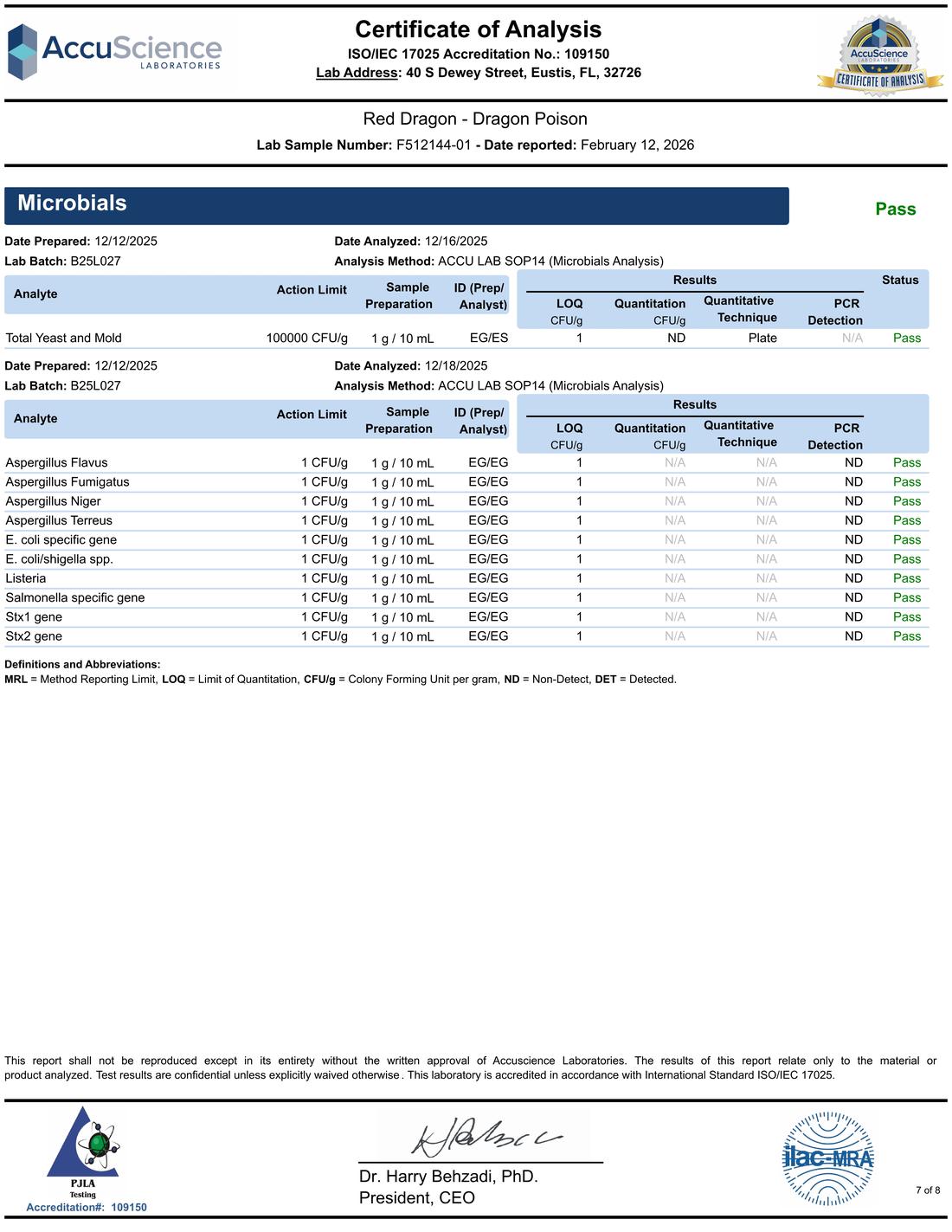Click the Lab Address underlined label

(357, 73)
